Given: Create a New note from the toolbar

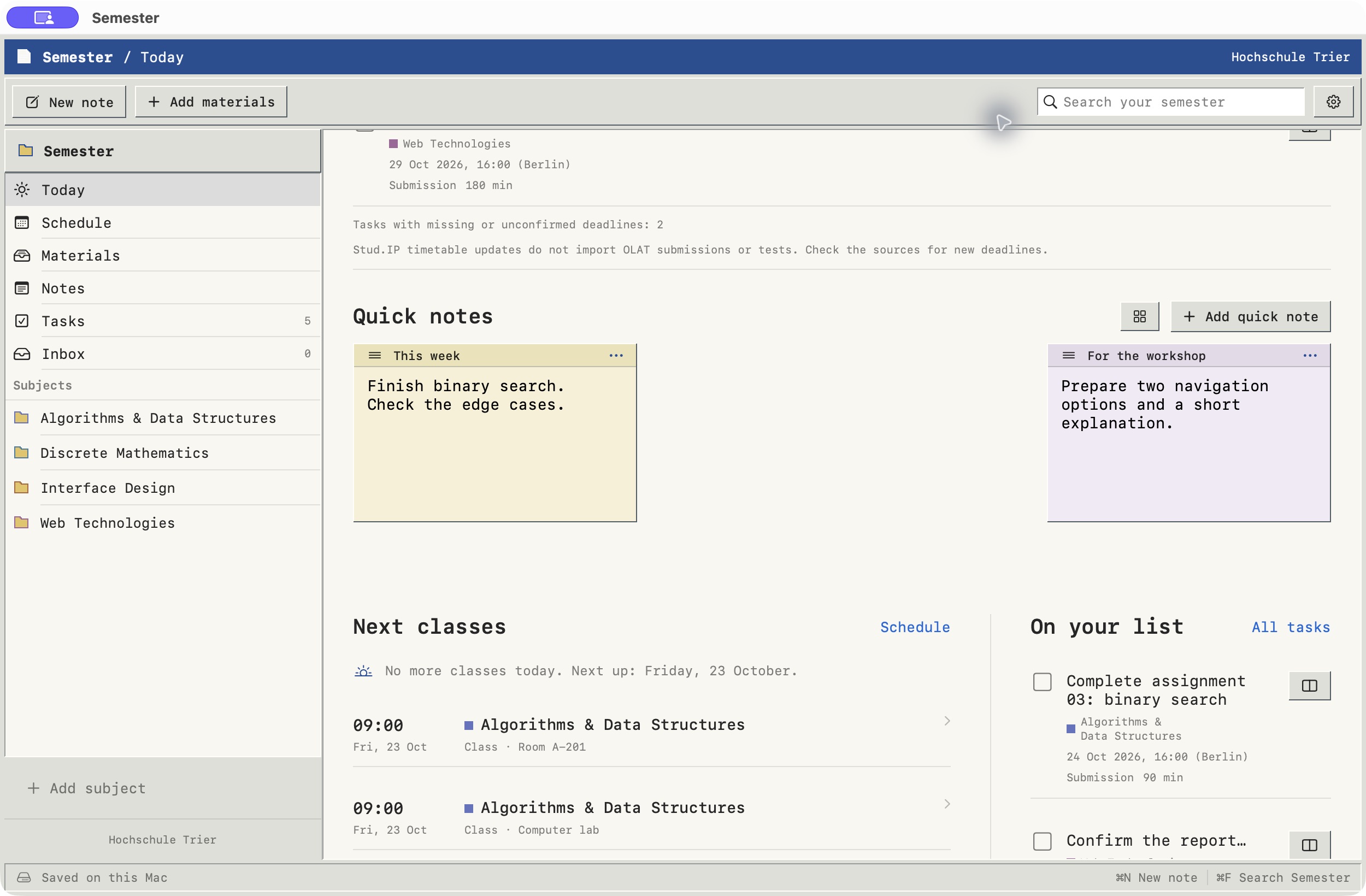Looking at the screenshot, I should 69,102.
